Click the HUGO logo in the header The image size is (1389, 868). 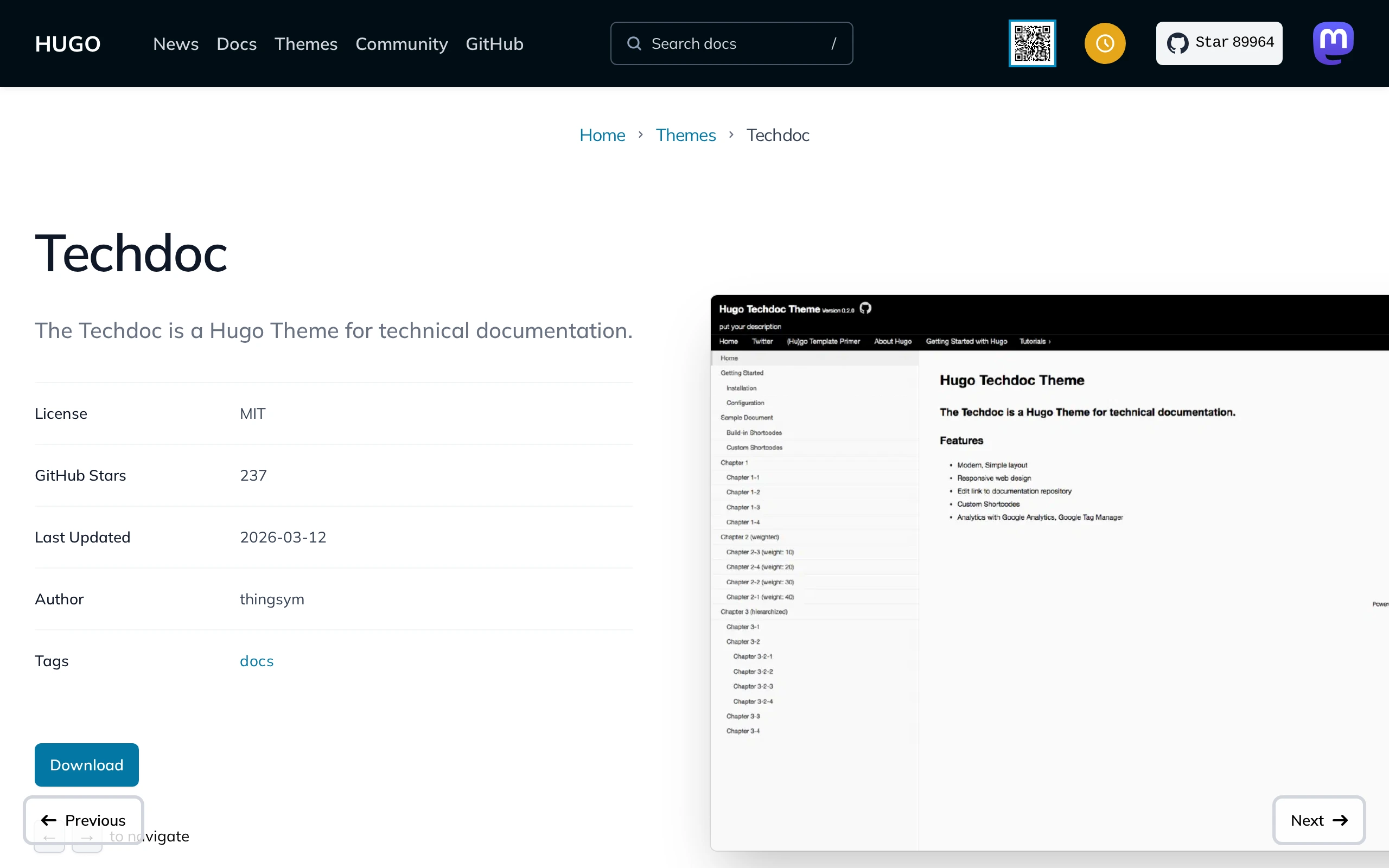click(68, 43)
